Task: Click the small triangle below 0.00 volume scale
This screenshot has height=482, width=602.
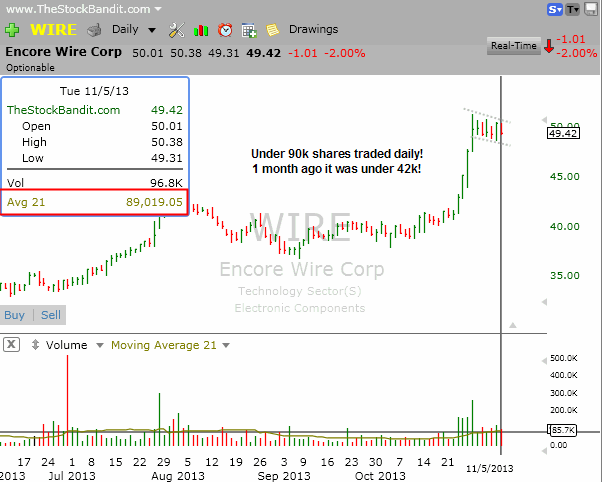Action: [544, 451]
